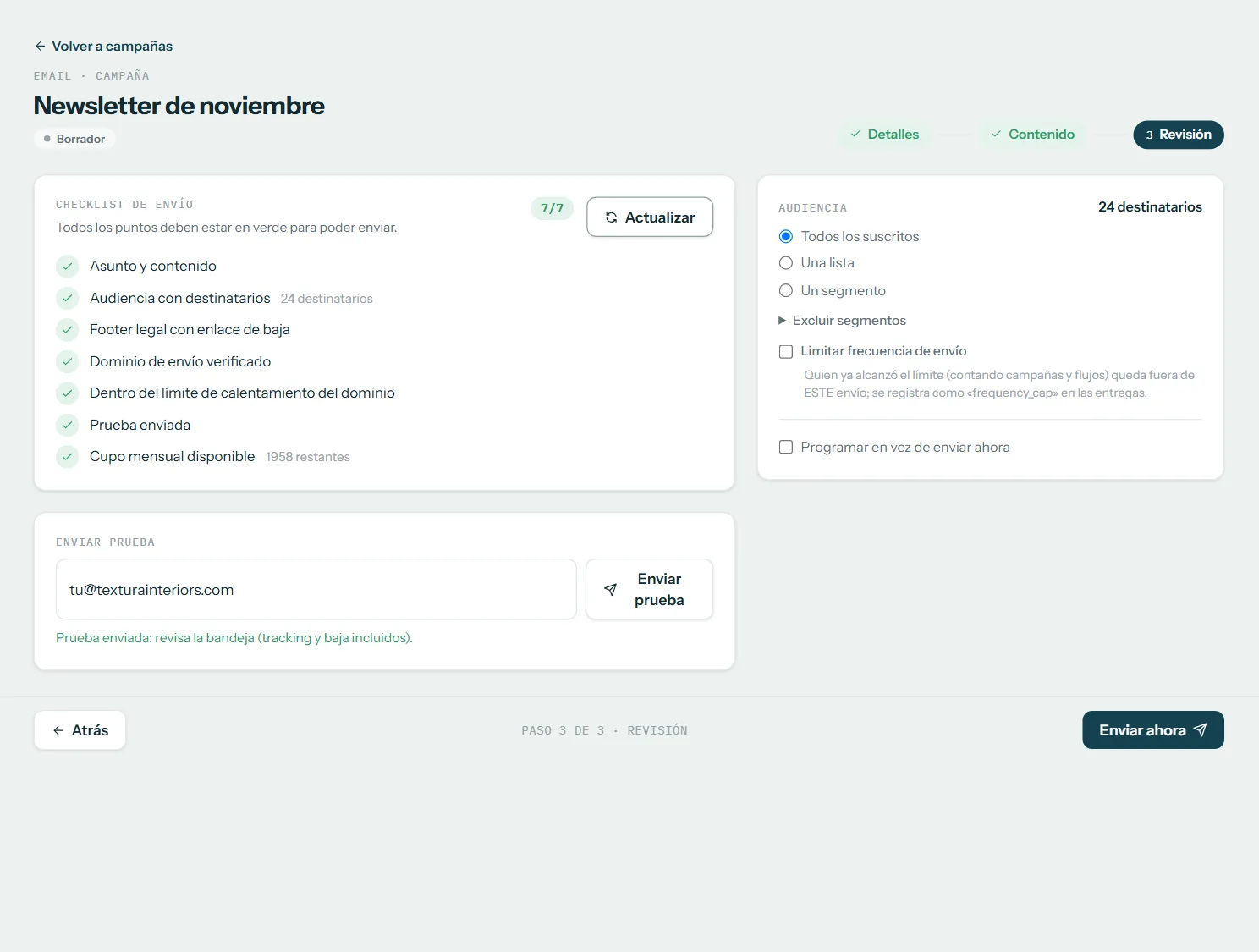Click the 24 destinatarios note in checklist
The width and height of the screenshot is (1259, 952).
pyautogui.click(x=327, y=299)
